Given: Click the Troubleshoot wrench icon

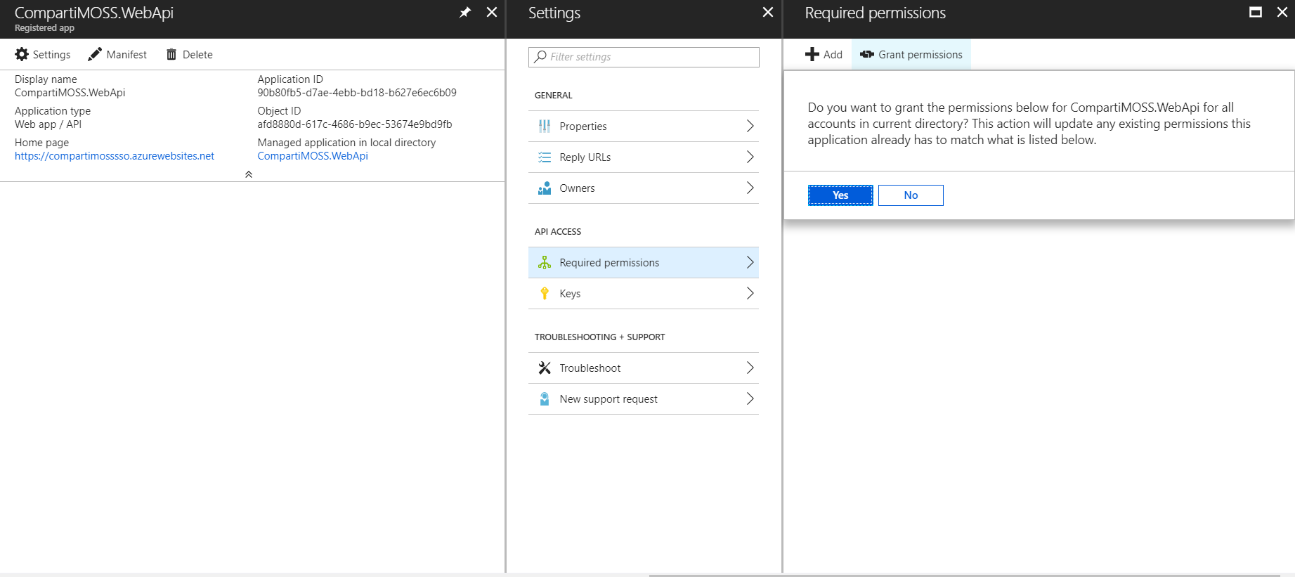Looking at the screenshot, I should coord(544,368).
